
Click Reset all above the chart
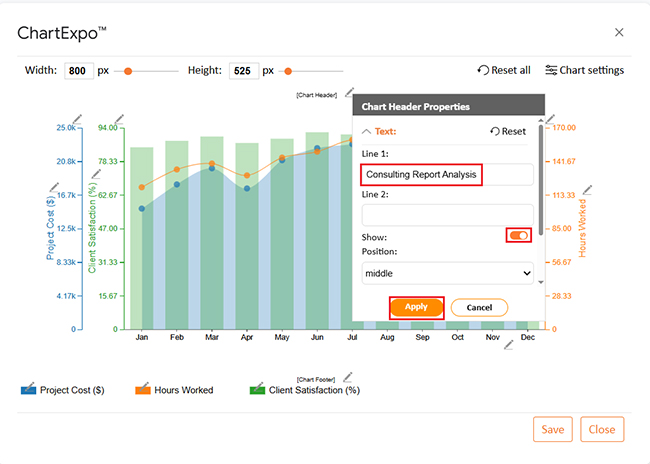coord(504,70)
